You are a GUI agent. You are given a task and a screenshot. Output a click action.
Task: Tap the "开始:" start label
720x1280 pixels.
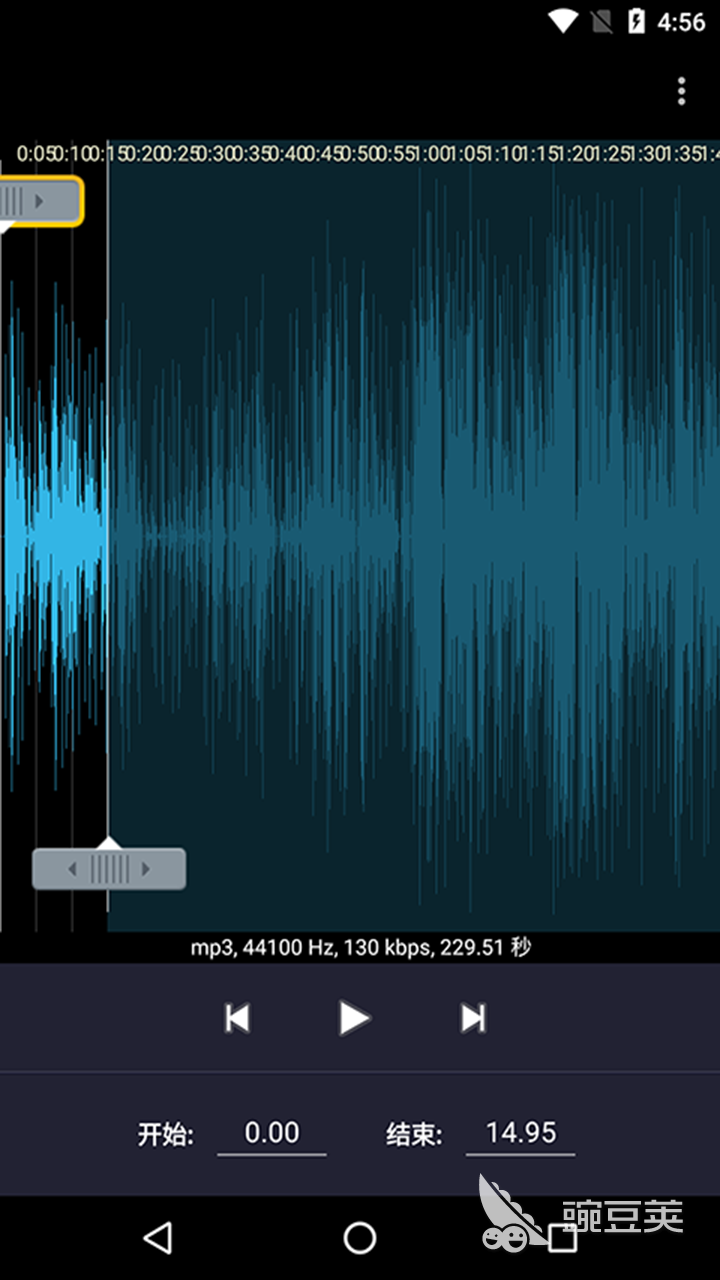(166, 1135)
